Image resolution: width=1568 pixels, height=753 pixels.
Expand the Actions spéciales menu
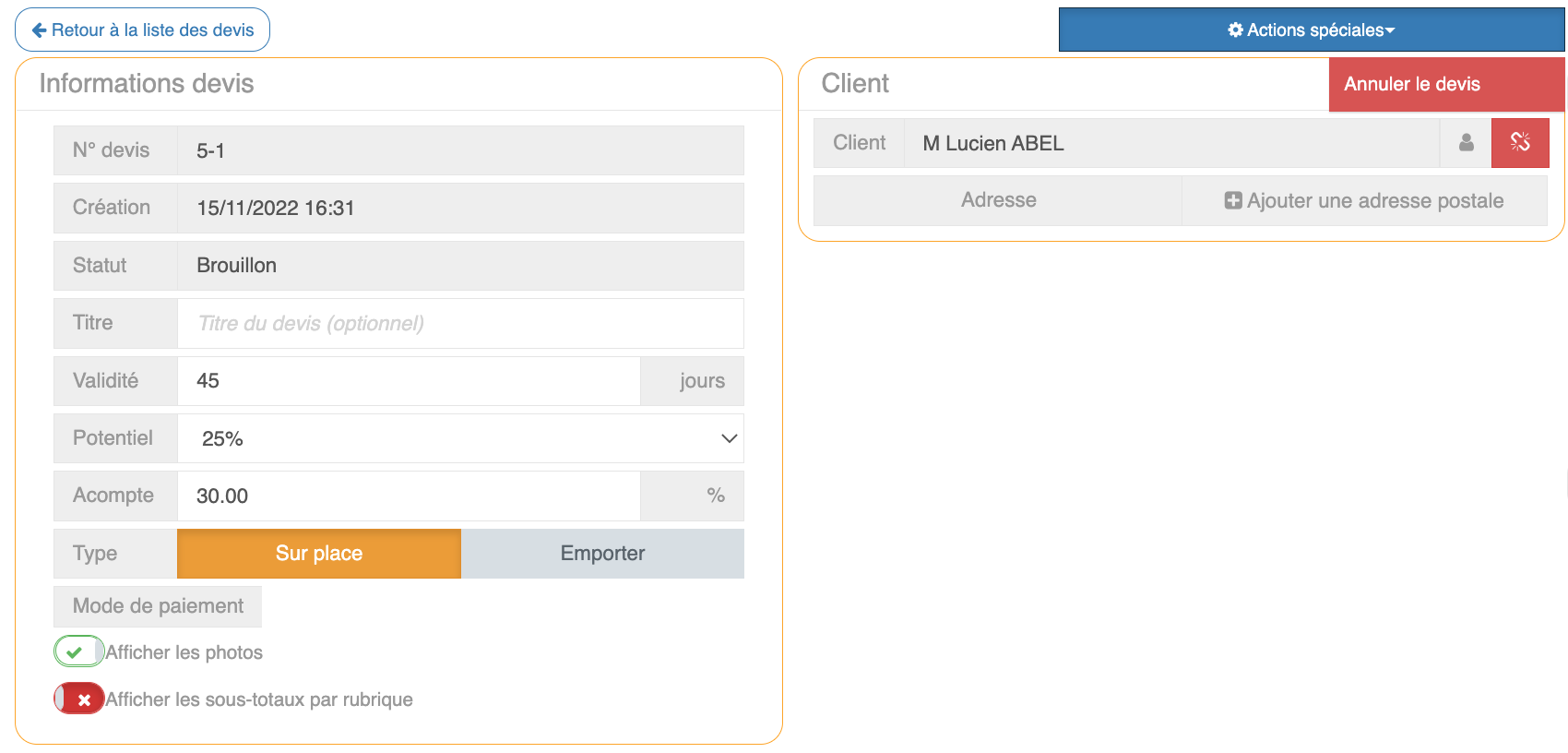pyautogui.click(x=1311, y=30)
